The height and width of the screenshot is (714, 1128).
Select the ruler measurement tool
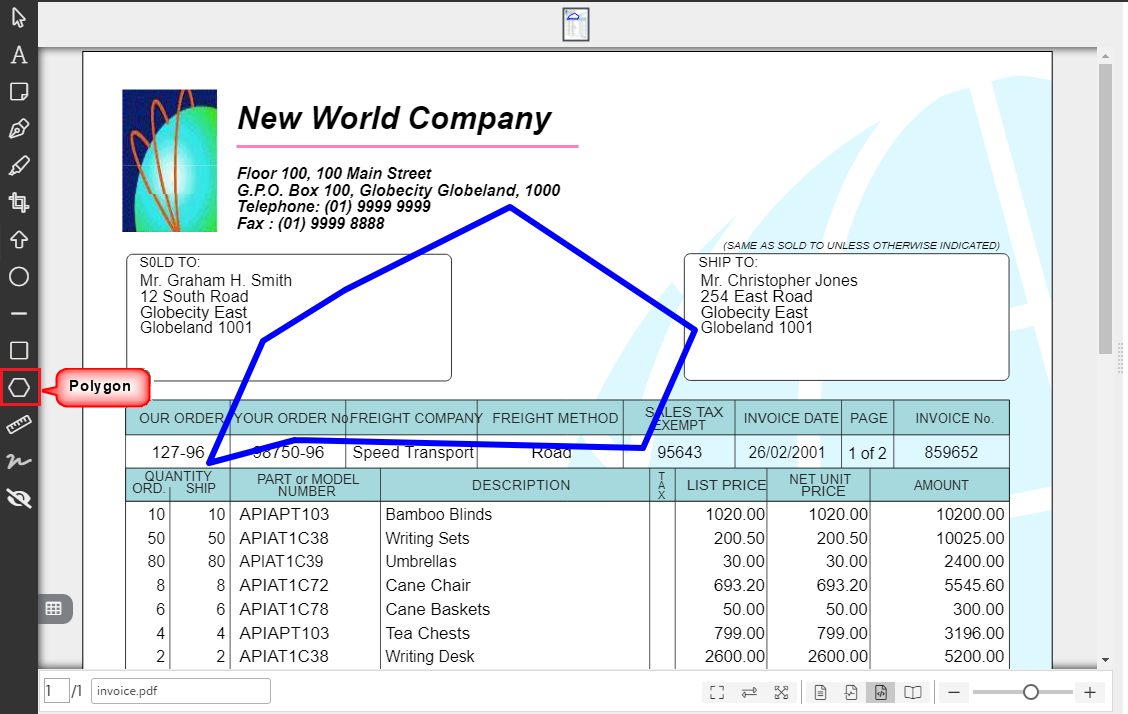[19, 425]
